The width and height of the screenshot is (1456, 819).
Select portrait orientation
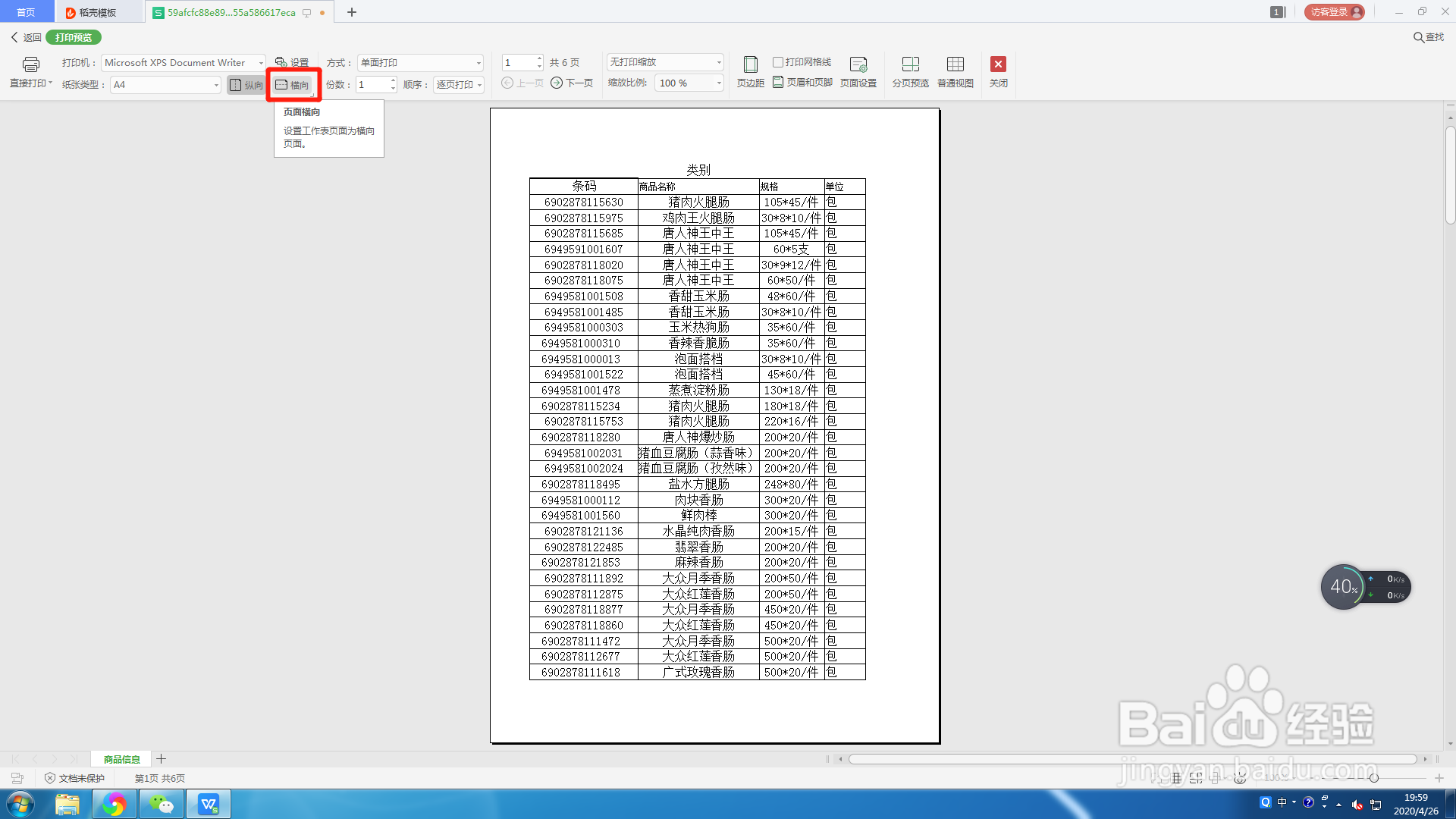tap(246, 85)
